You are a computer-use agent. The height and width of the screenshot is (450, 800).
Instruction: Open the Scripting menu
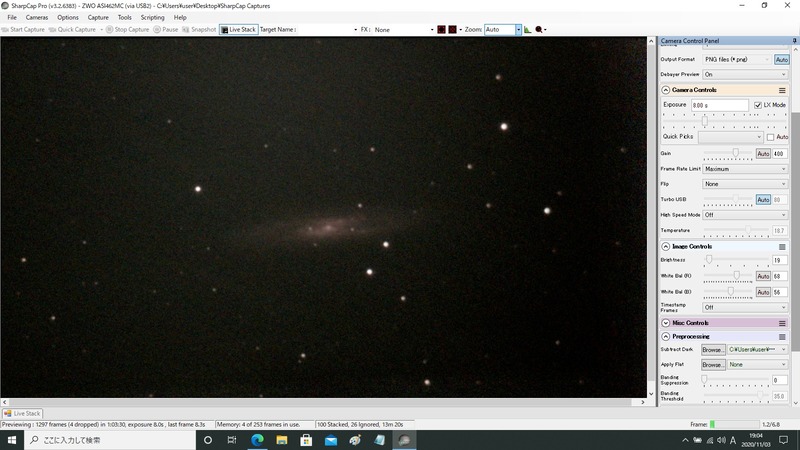(x=153, y=17)
